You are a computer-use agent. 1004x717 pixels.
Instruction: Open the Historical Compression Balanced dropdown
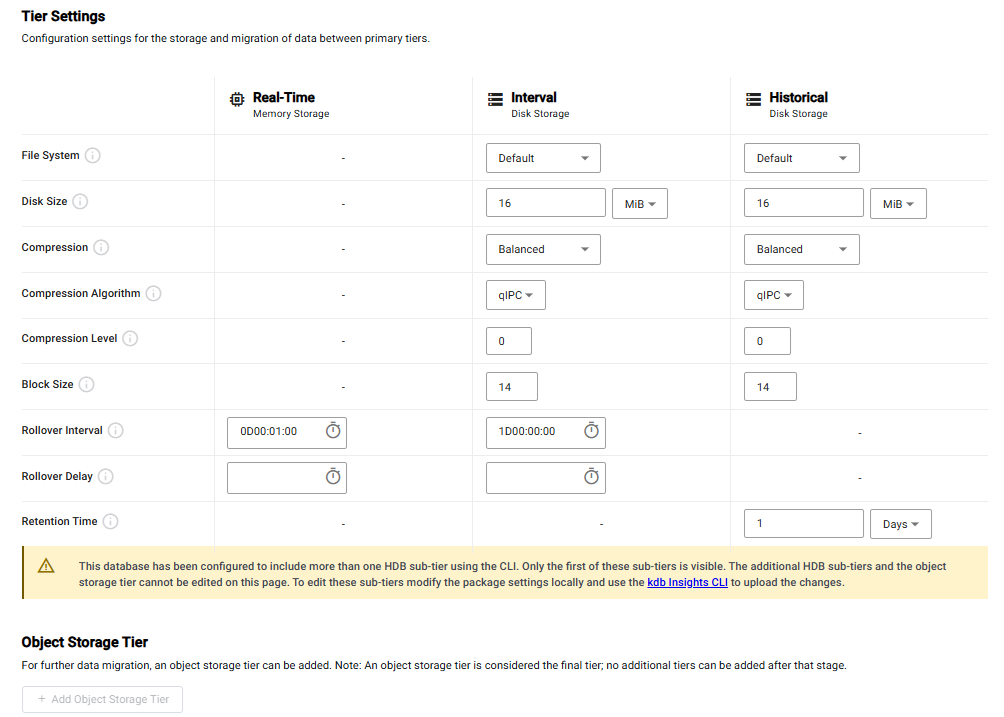click(801, 250)
